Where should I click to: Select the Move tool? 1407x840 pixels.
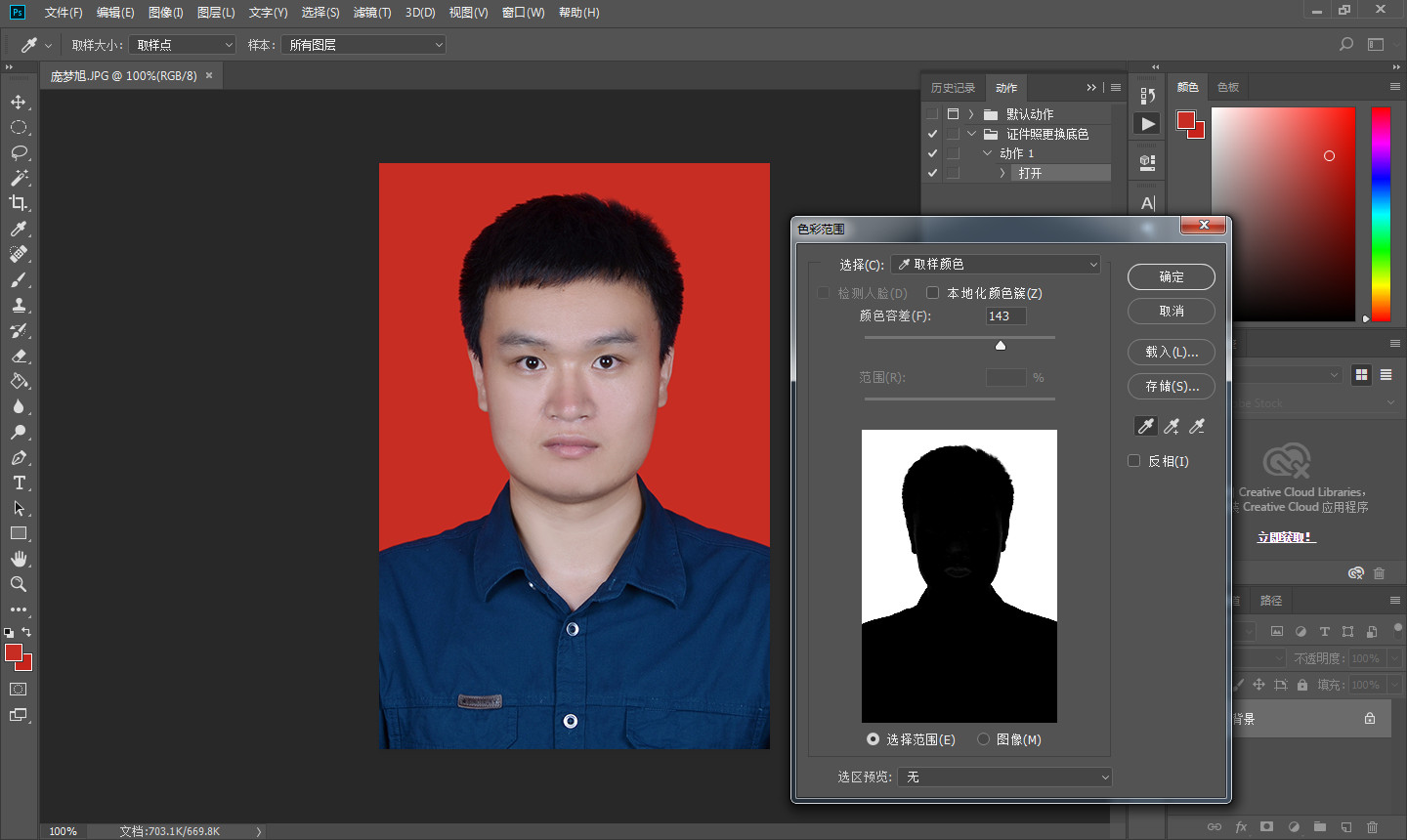click(x=19, y=102)
